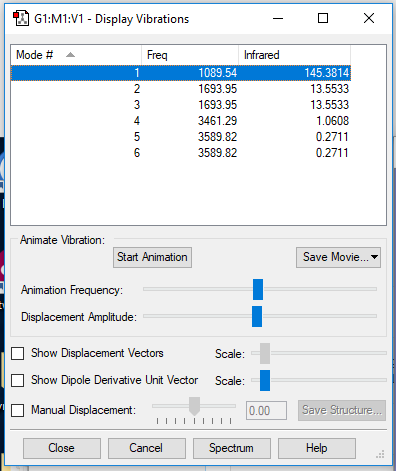
Task: Click the Dipole Derivative Scale slider handle
Action: tap(265, 380)
